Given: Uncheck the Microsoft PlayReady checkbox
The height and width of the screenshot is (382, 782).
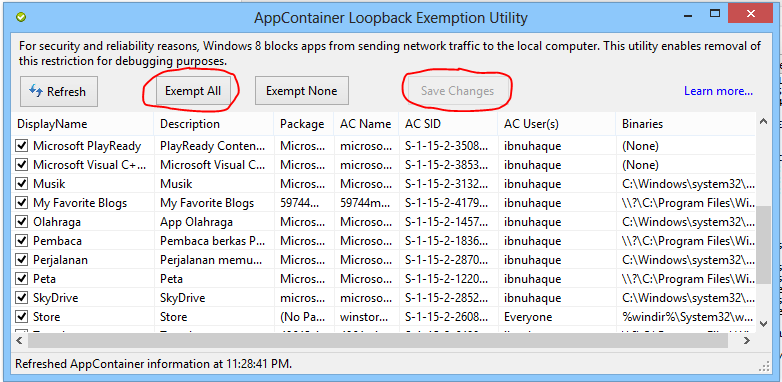Looking at the screenshot, I should pyautogui.click(x=21, y=146).
